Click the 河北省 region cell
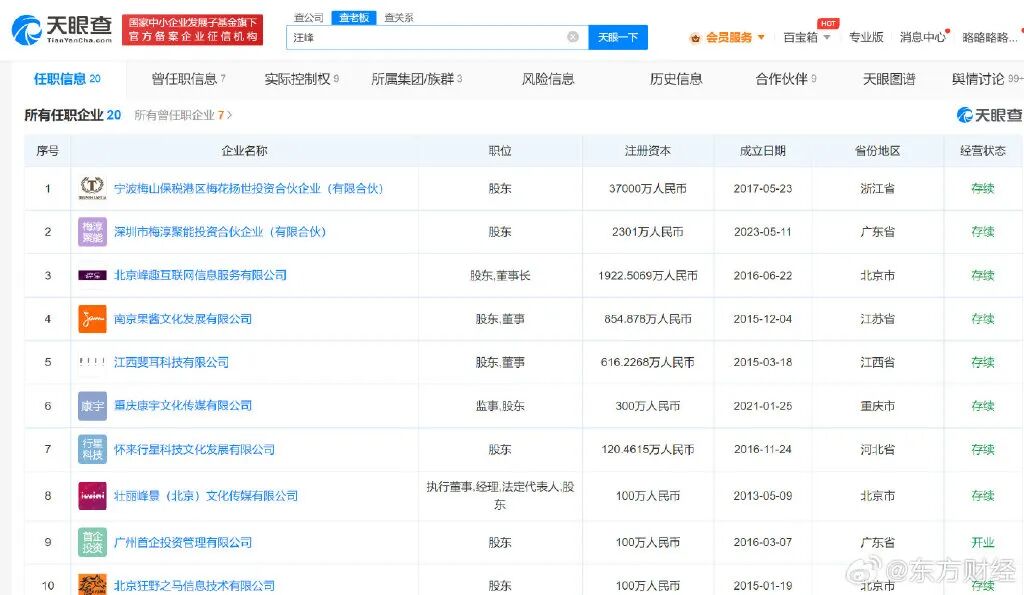1024x595 pixels. 877,449
